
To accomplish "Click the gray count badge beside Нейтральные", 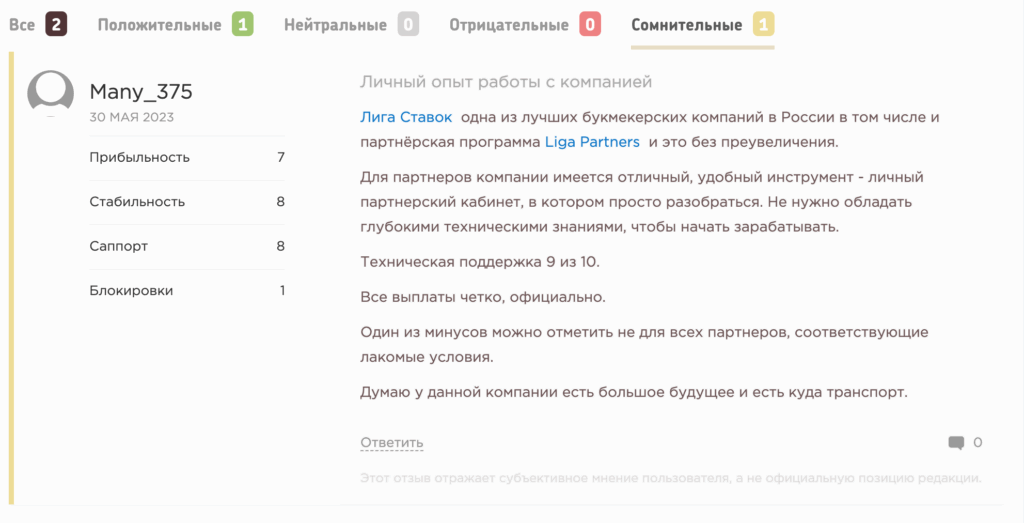I will click(407, 24).
